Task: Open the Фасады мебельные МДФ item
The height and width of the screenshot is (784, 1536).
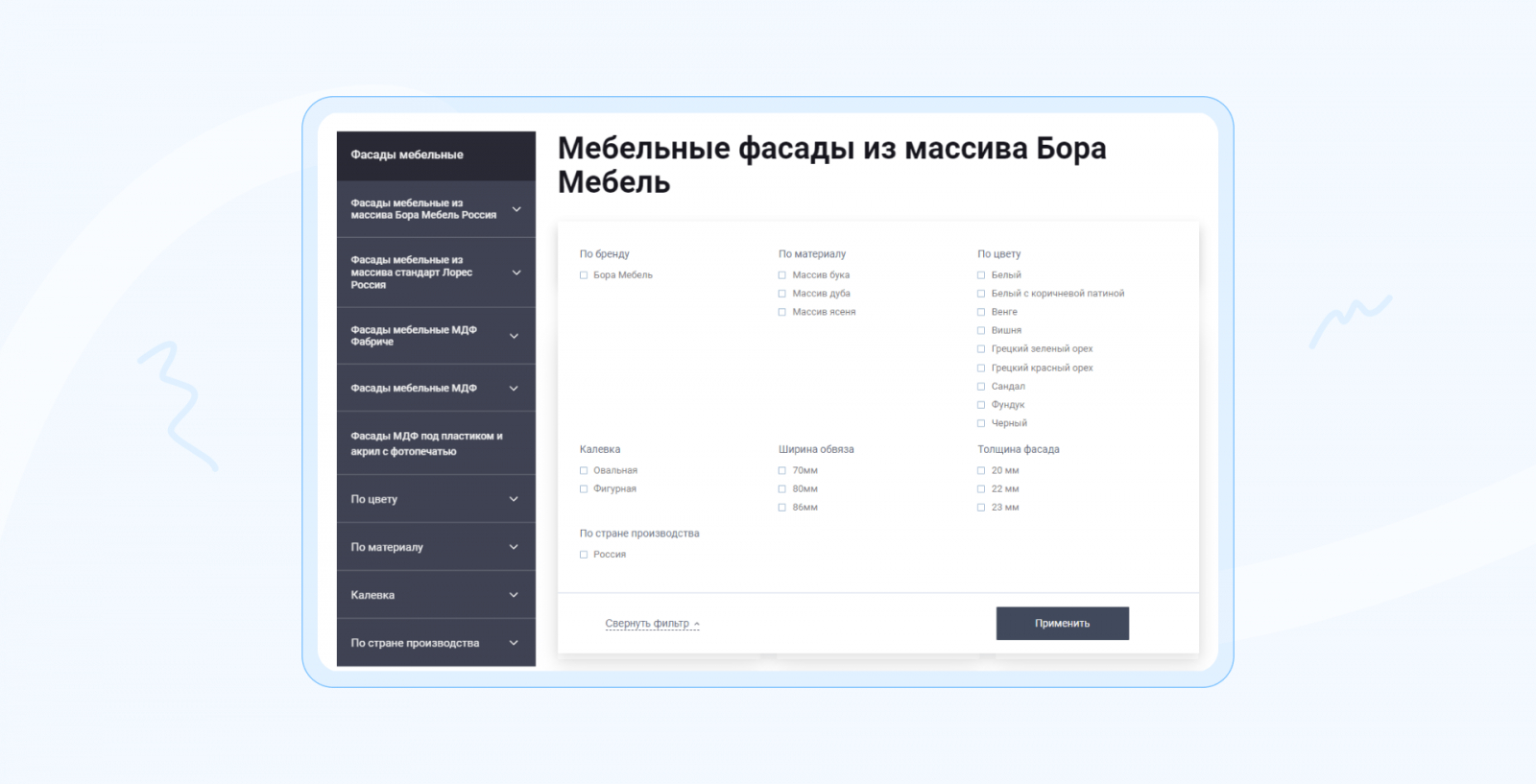Action: 414,389
